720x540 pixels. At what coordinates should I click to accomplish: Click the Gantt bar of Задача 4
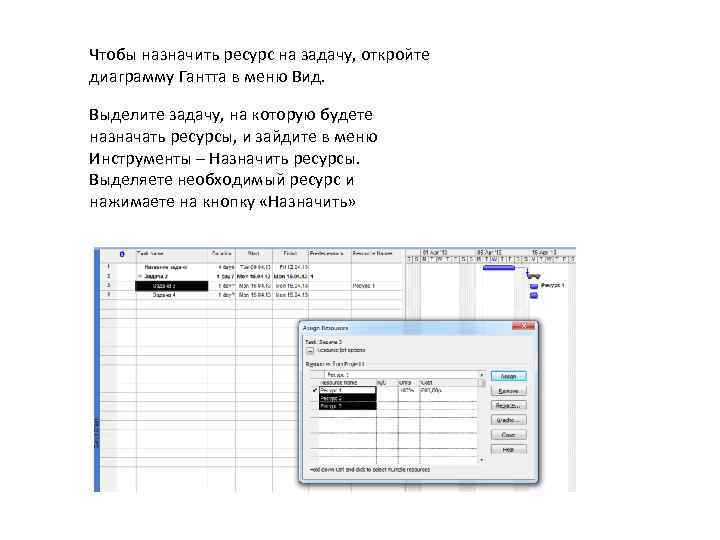[x=534, y=295]
